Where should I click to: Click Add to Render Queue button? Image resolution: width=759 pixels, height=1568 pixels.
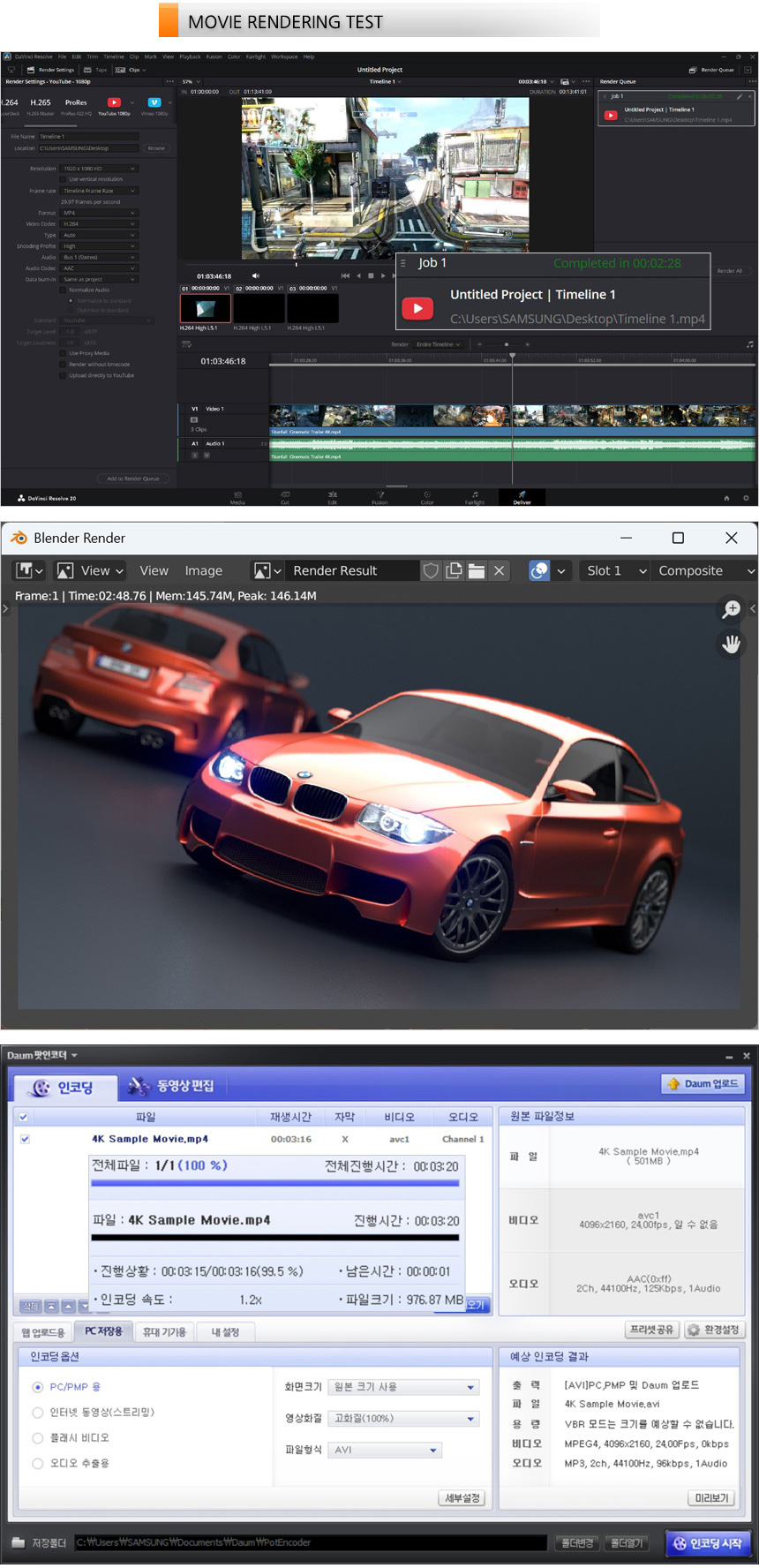(133, 479)
